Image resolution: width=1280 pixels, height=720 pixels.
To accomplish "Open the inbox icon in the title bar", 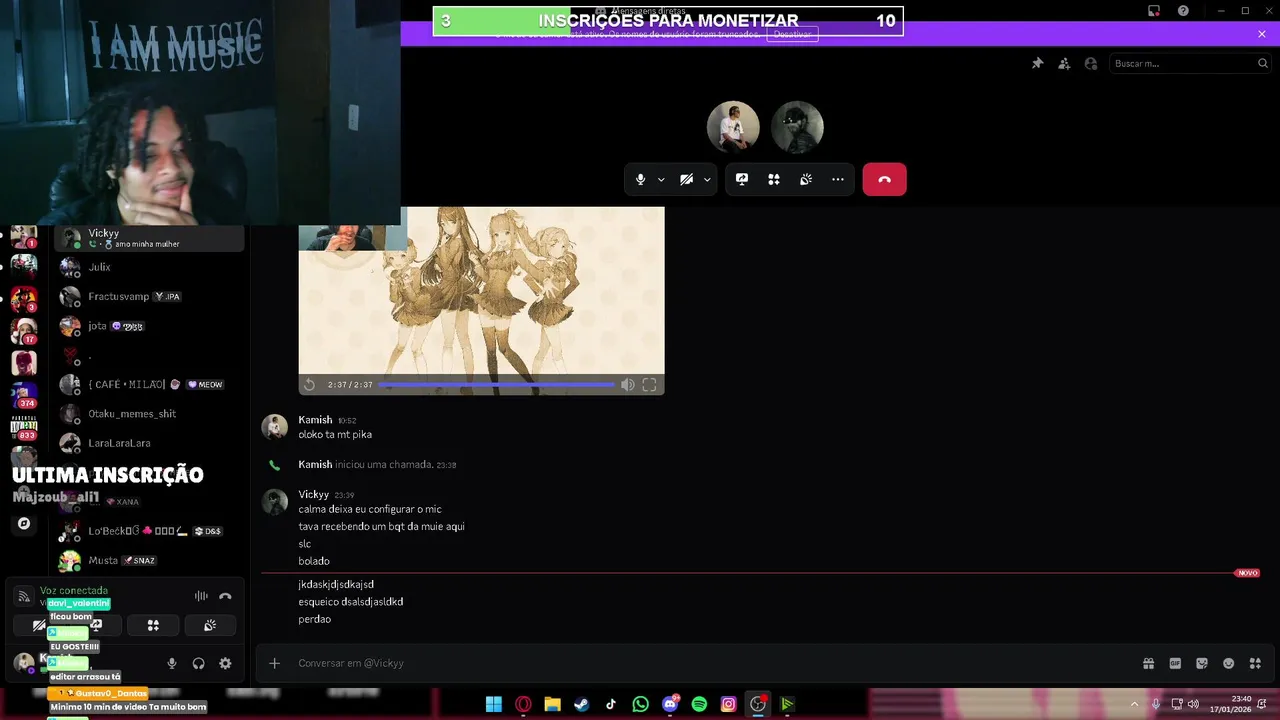I will click(1154, 11).
